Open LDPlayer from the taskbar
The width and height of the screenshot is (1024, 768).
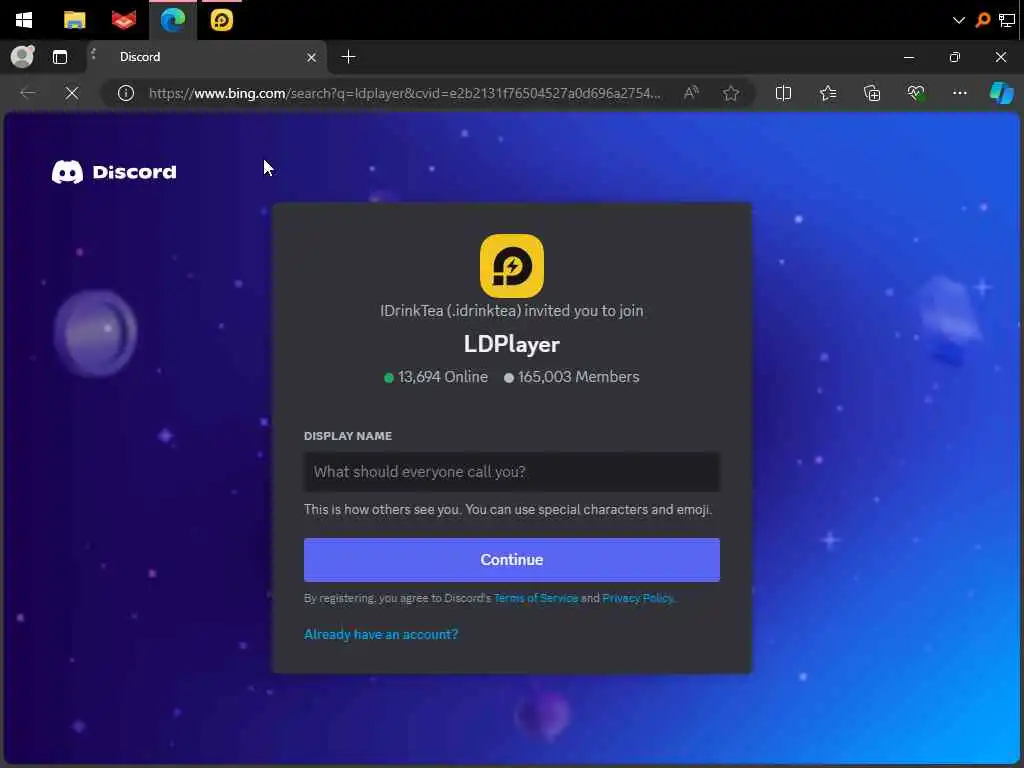point(221,20)
